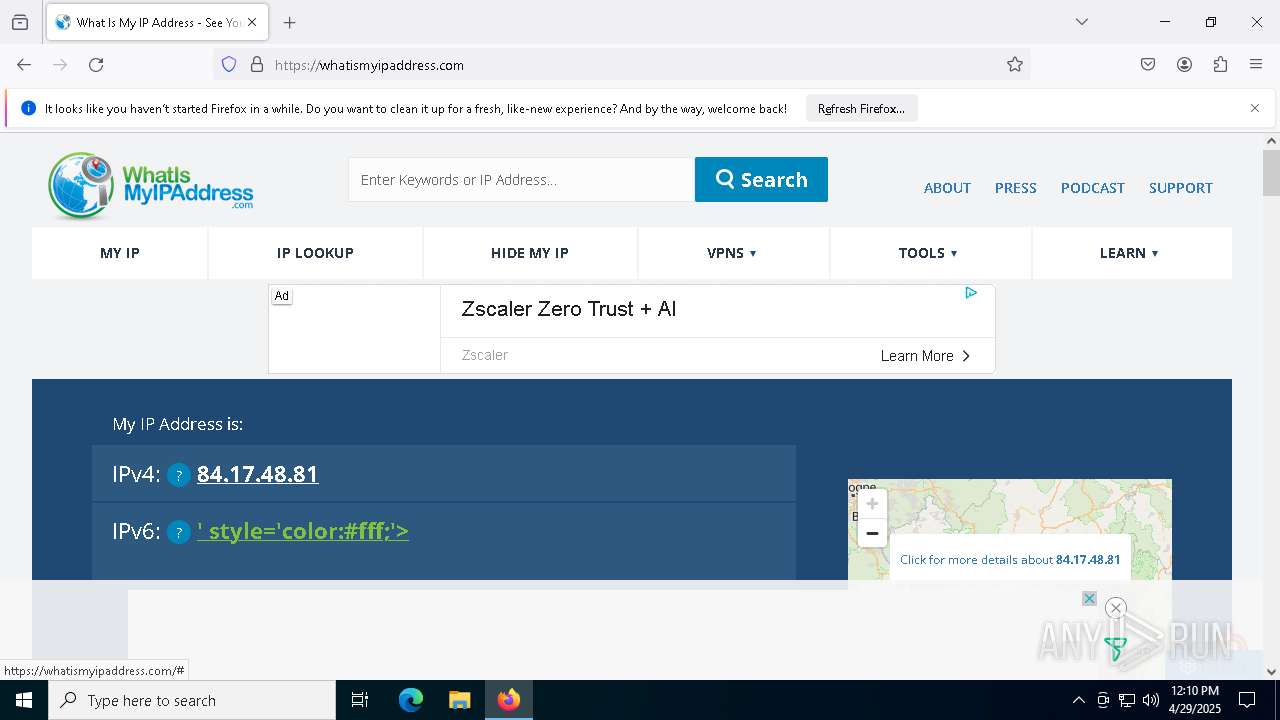Open Firefox application menu
Viewport: 1280px width, 720px height.
tap(1256, 65)
